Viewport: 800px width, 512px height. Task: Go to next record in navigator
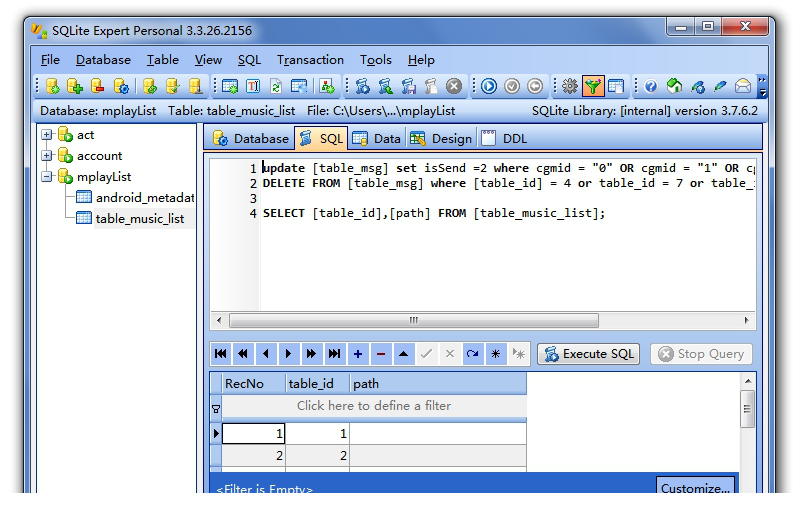[289, 354]
